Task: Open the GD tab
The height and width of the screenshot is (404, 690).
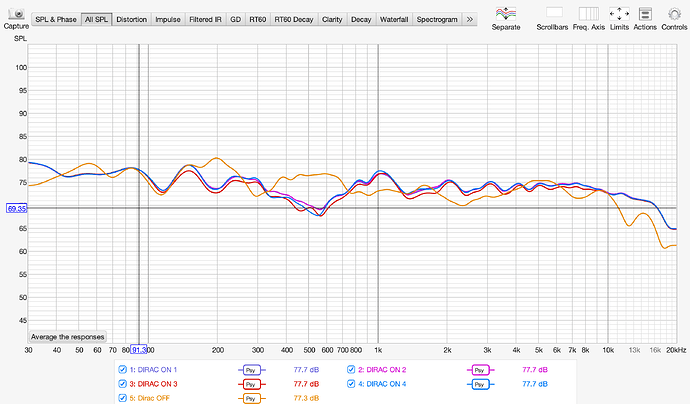Action: pos(235,19)
